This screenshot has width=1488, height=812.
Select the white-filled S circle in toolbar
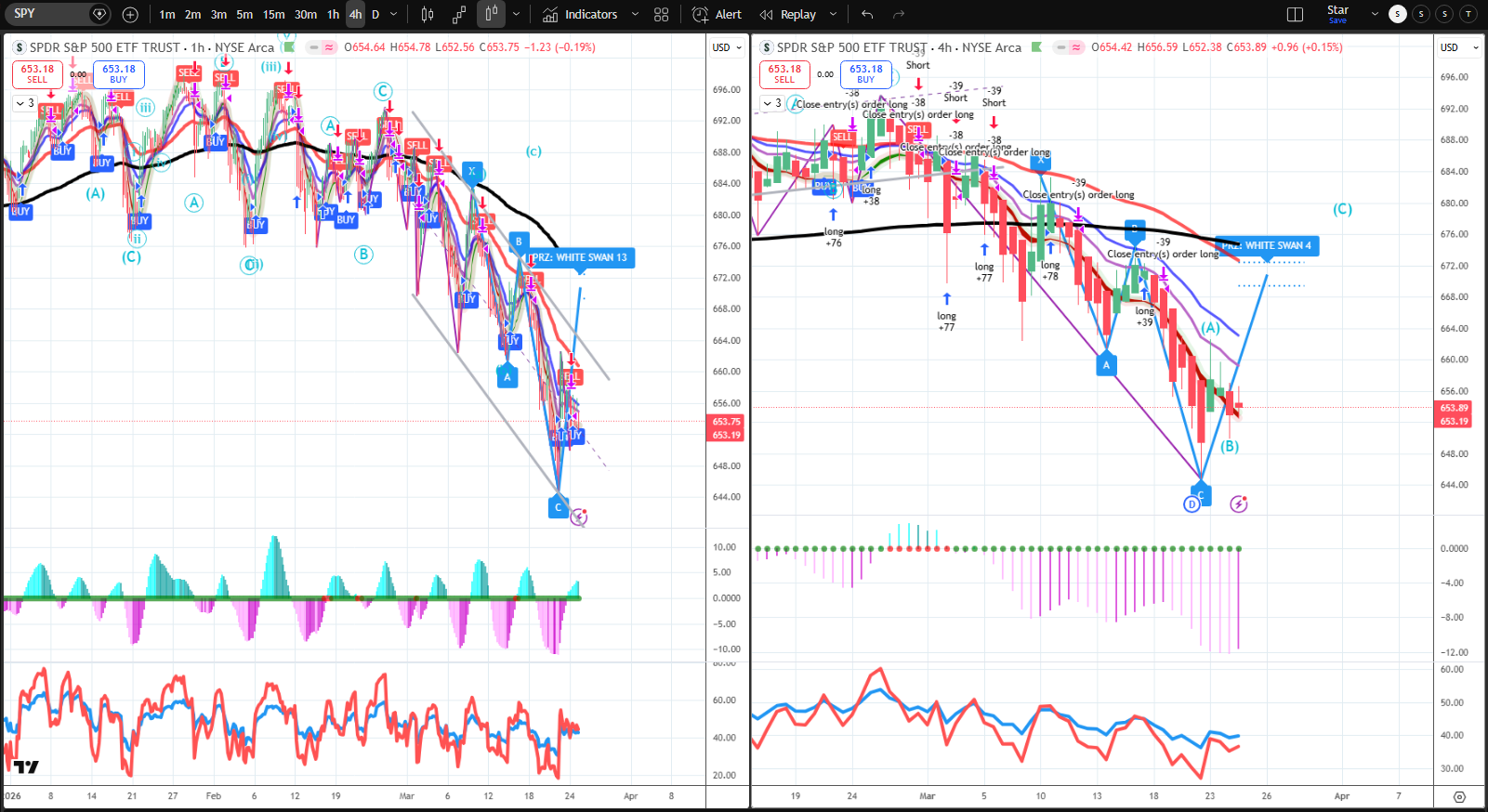(1397, 14)
